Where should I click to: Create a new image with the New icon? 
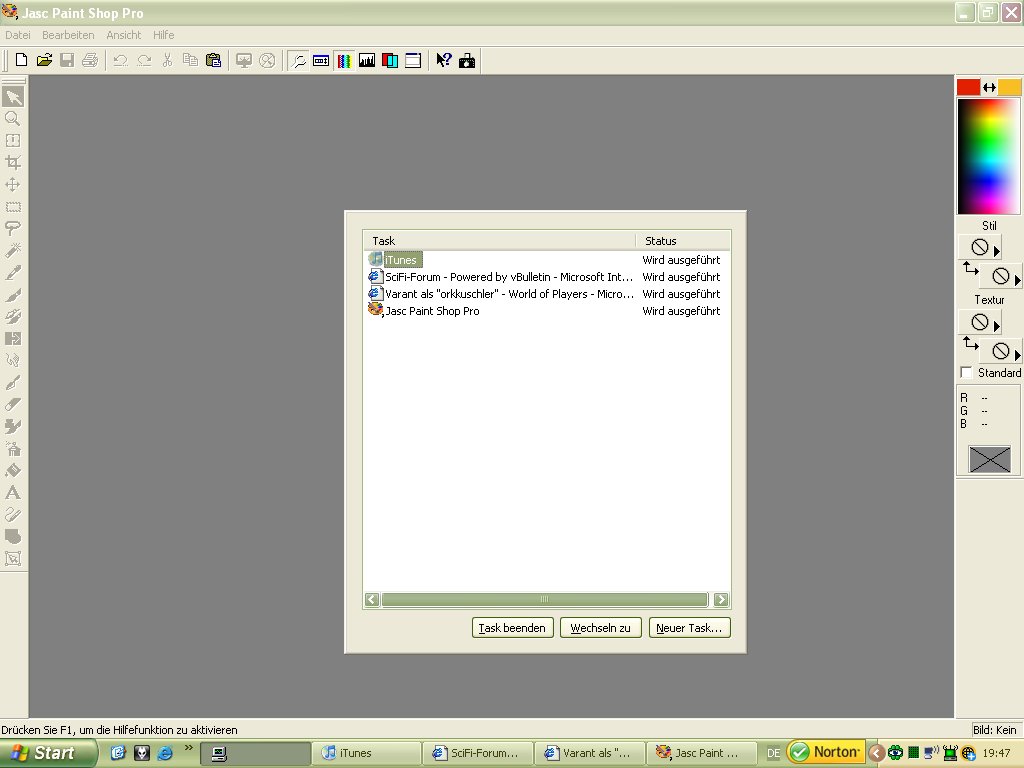point(21,61)
